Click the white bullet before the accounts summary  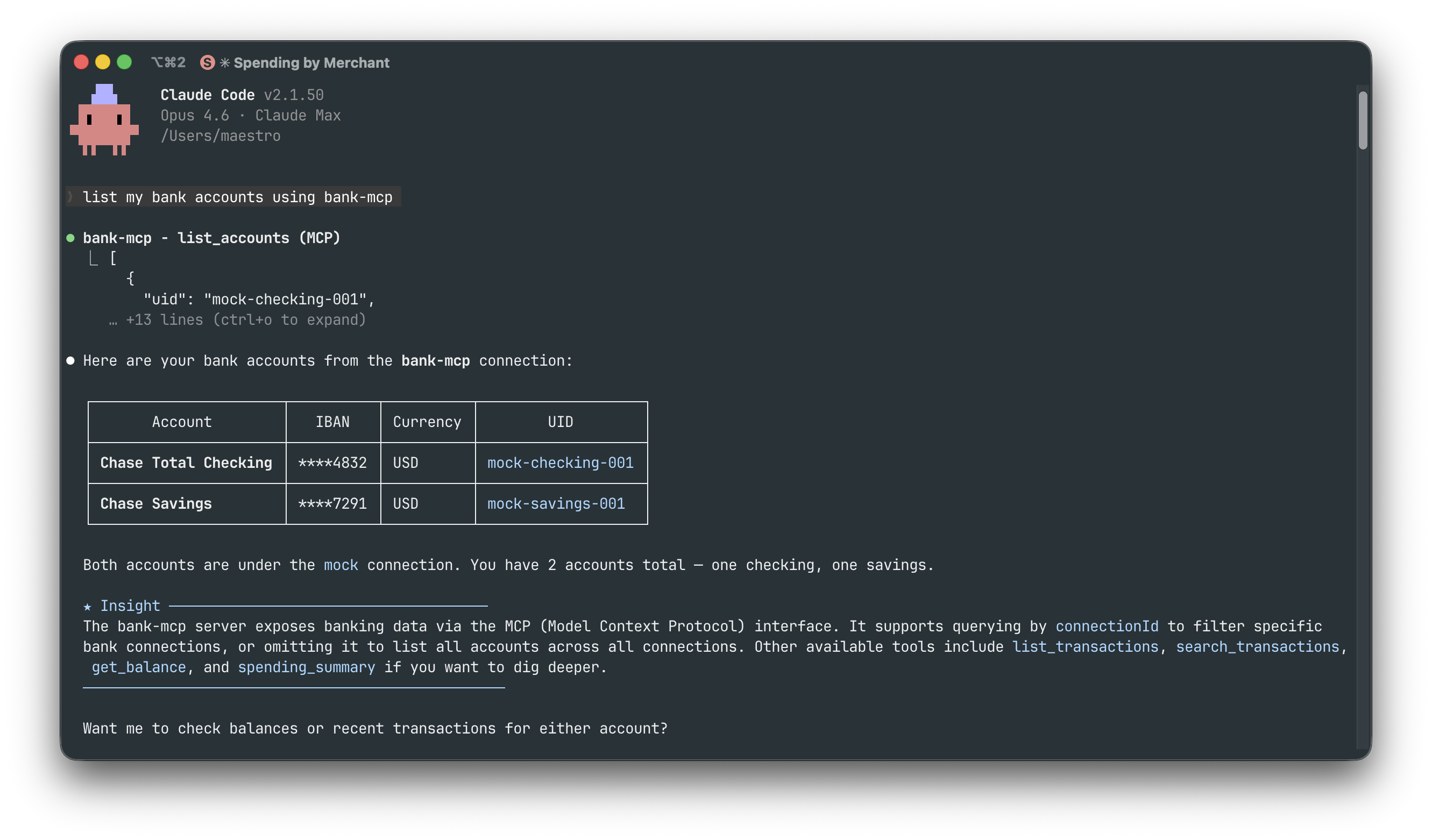pos(70,360)
